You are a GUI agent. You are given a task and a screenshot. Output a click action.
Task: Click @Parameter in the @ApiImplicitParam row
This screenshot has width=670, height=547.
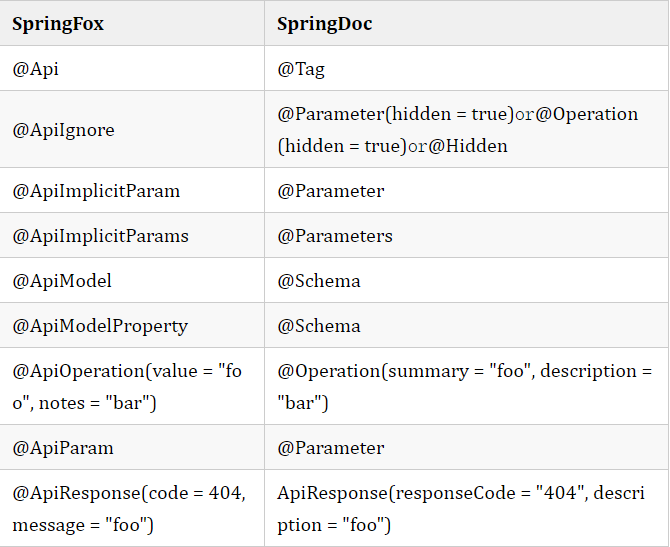click(x=331, y=190)
